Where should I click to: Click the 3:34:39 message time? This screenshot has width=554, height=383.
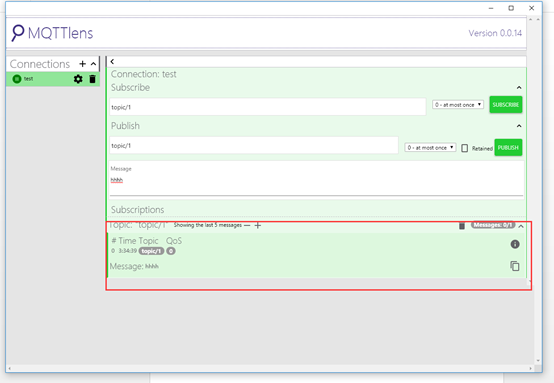(x=128, y=251)
